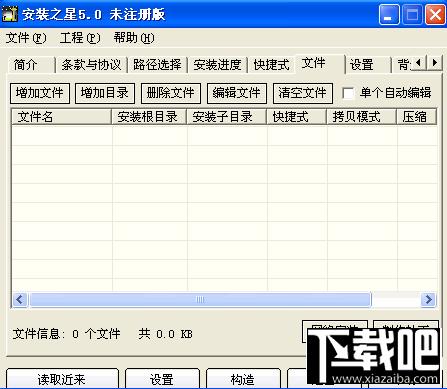
Task: Maximize the 安装之星 window
Action: 412,15
